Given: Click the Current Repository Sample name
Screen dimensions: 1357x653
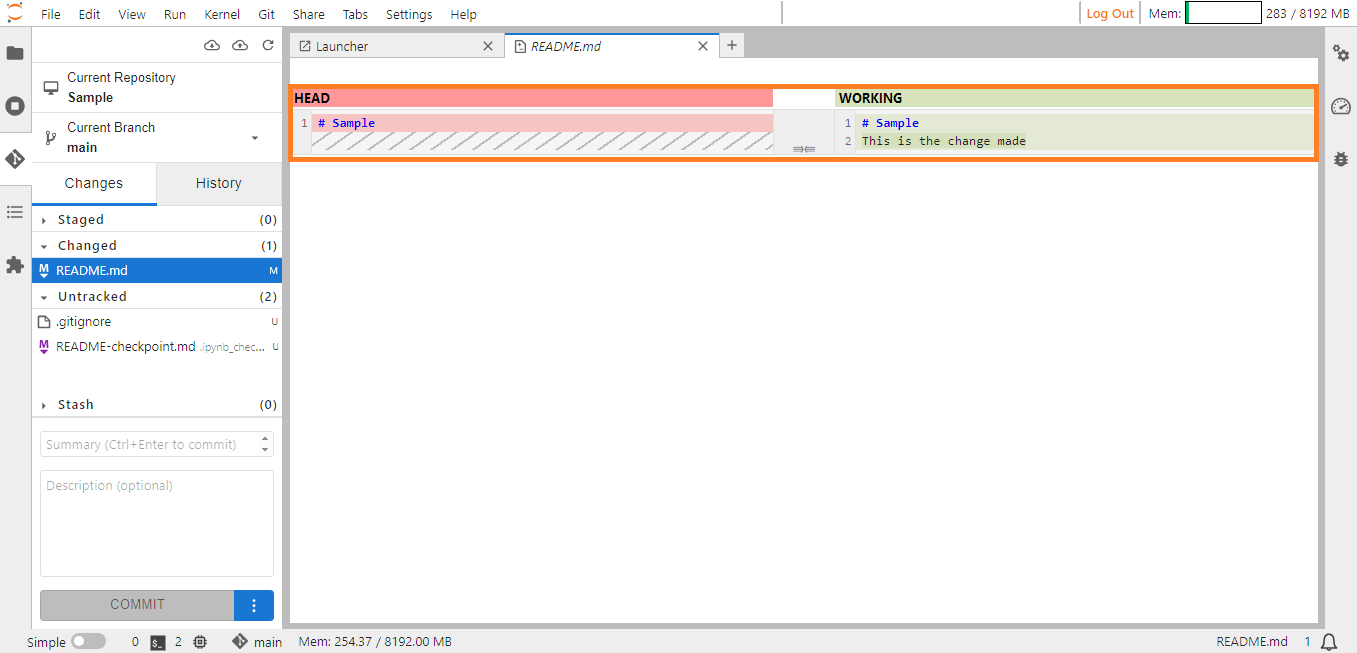Looking at the screenshot, I should click(91, 98).
